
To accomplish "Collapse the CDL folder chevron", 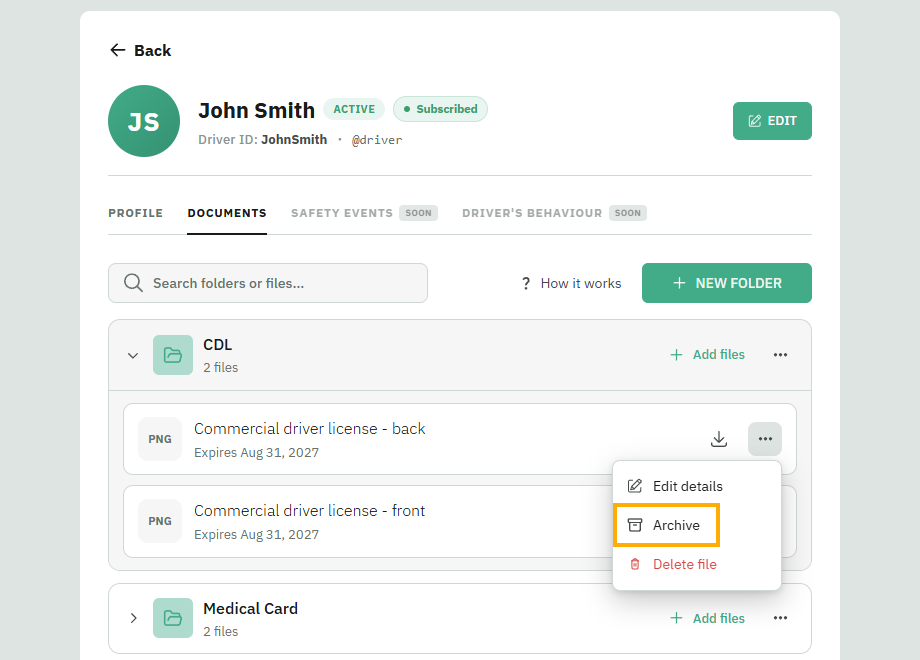I will 133,356.
